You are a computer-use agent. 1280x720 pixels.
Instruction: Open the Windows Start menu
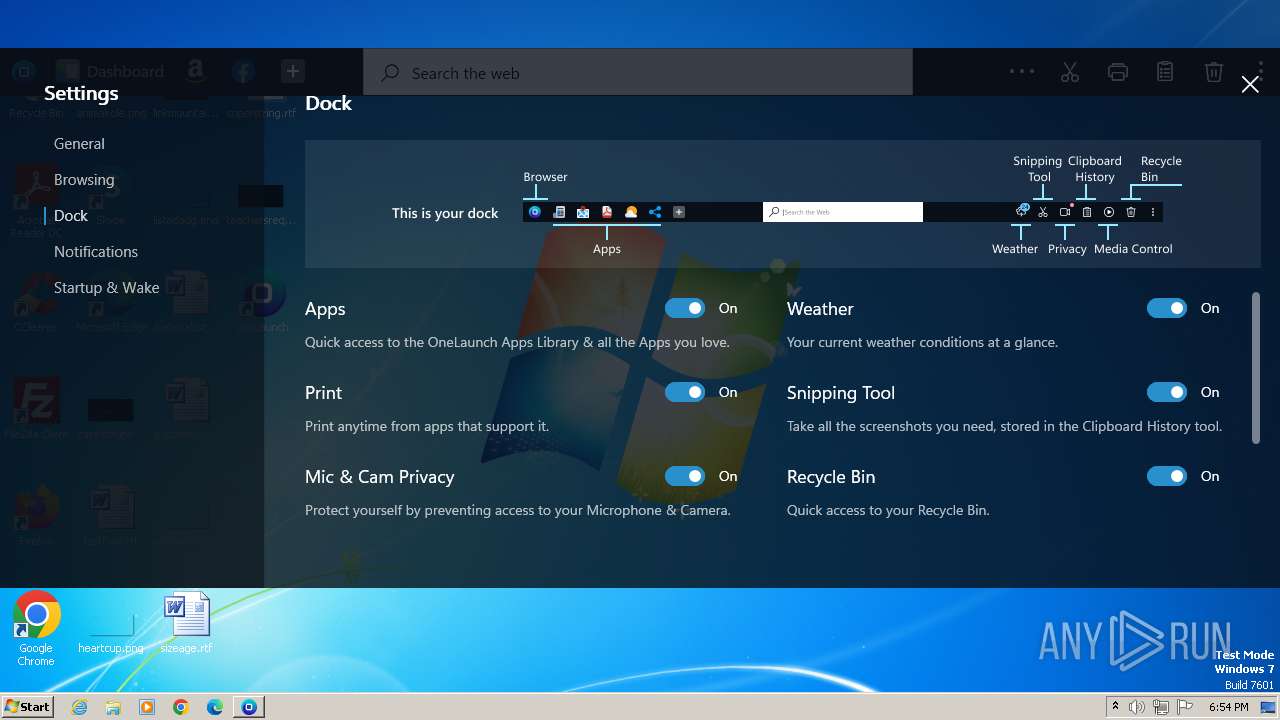pos(27,706)
